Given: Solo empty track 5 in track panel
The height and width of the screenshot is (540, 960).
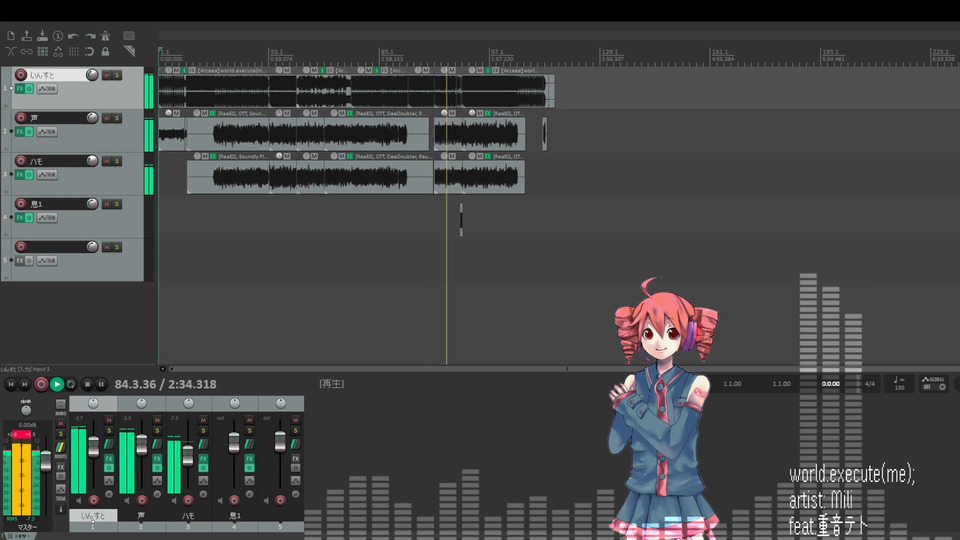Looking at the screenshot, I should point(117,247).
